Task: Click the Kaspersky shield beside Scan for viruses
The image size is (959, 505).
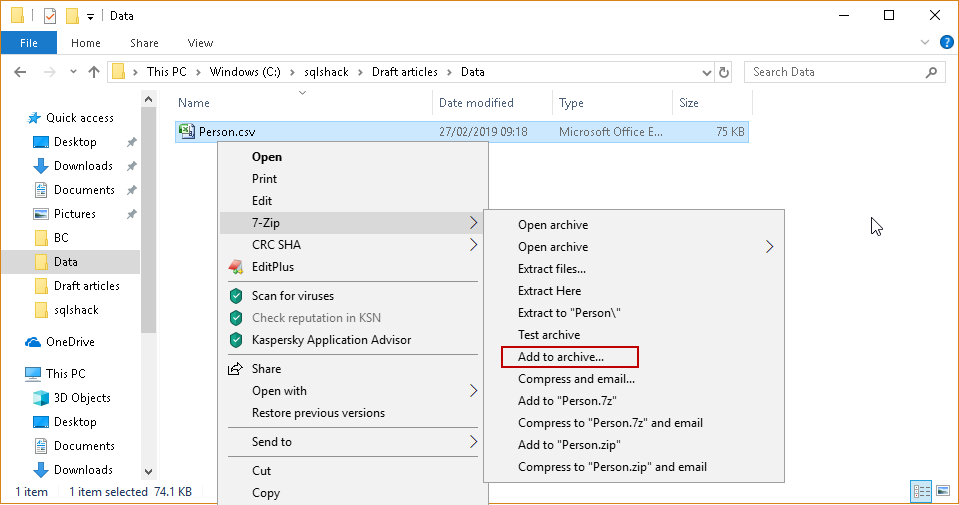Action: point(236,296)
